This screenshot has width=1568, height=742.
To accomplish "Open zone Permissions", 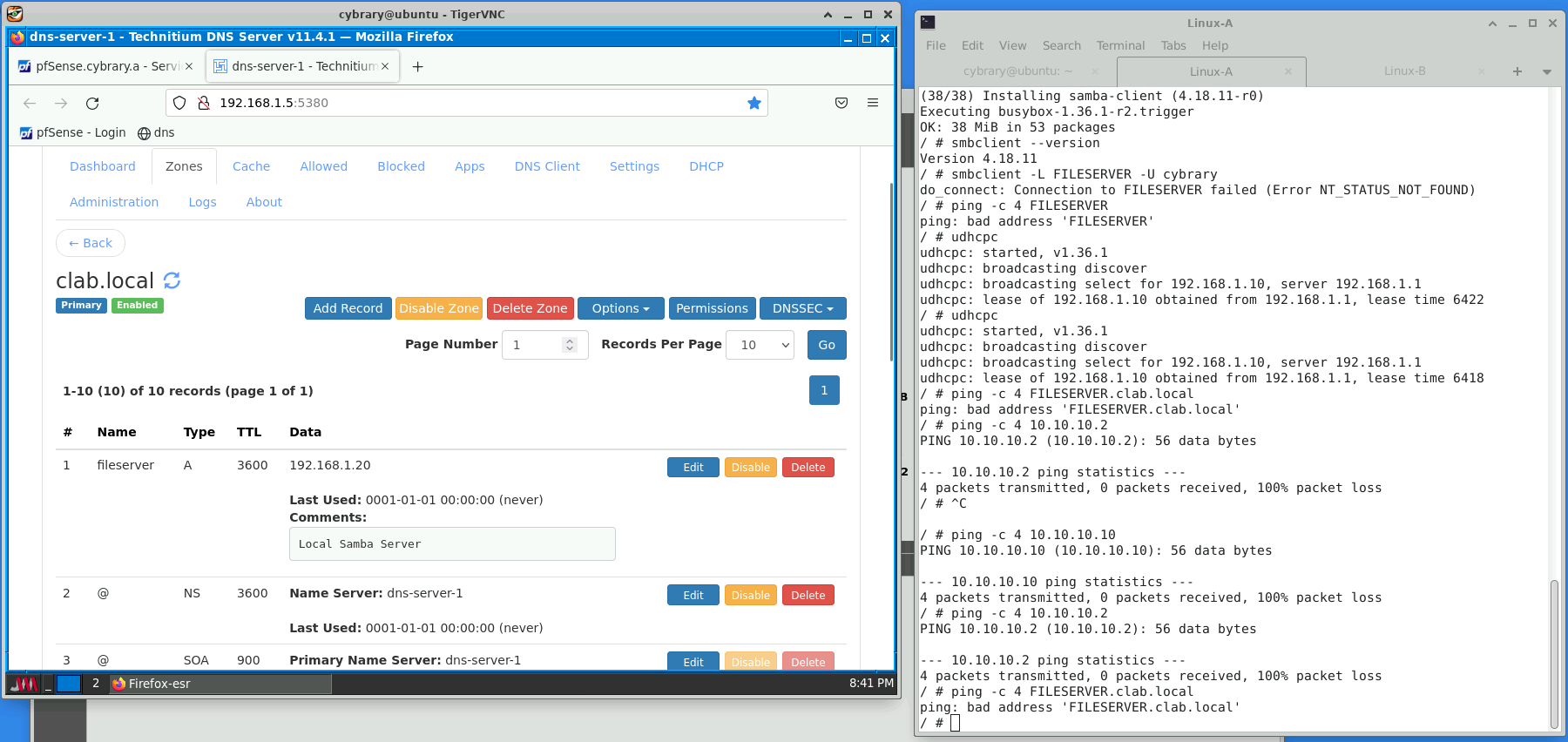I will point(712,308).
